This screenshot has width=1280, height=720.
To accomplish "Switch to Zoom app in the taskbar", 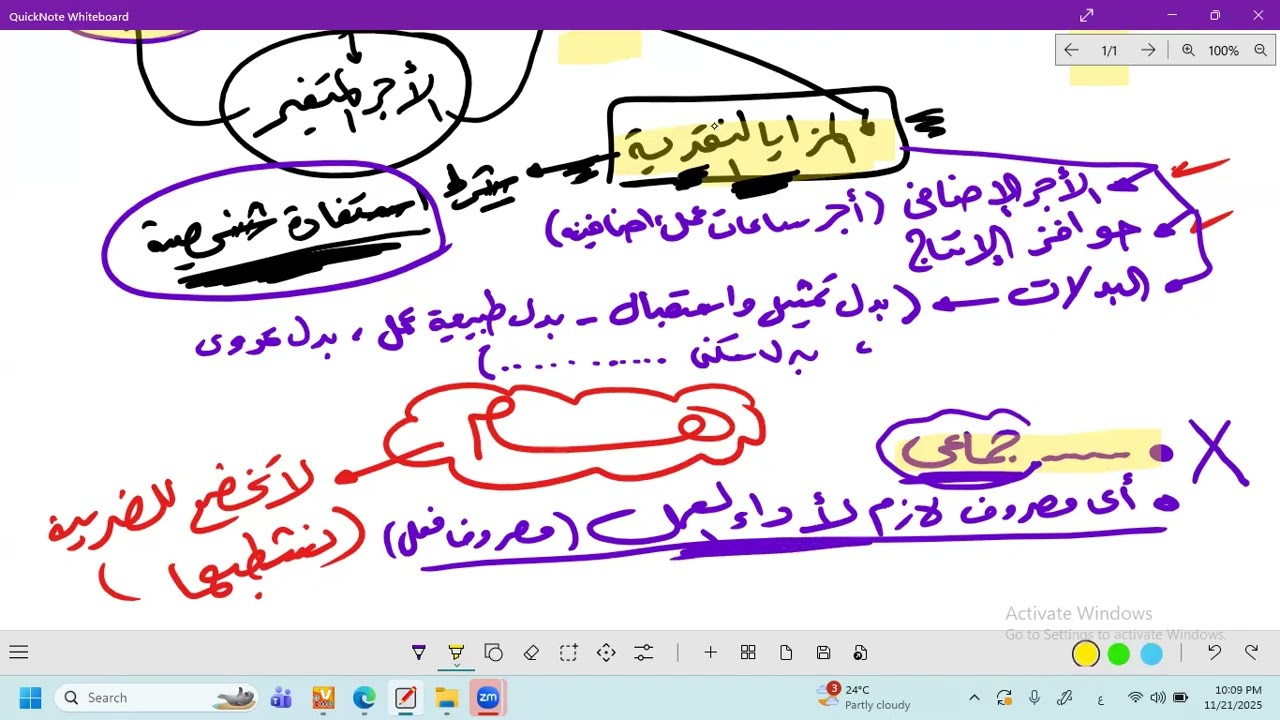I will (x=488, y=697).
